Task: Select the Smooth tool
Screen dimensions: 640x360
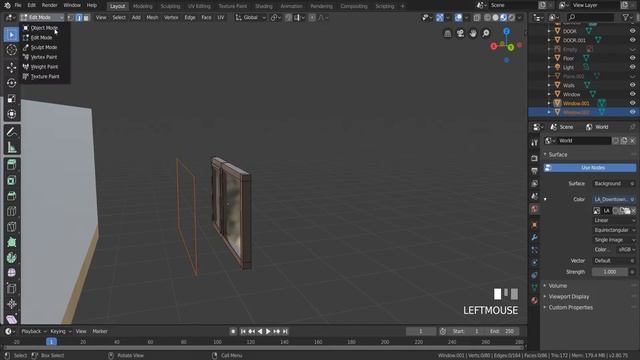Action: (11, 273)
